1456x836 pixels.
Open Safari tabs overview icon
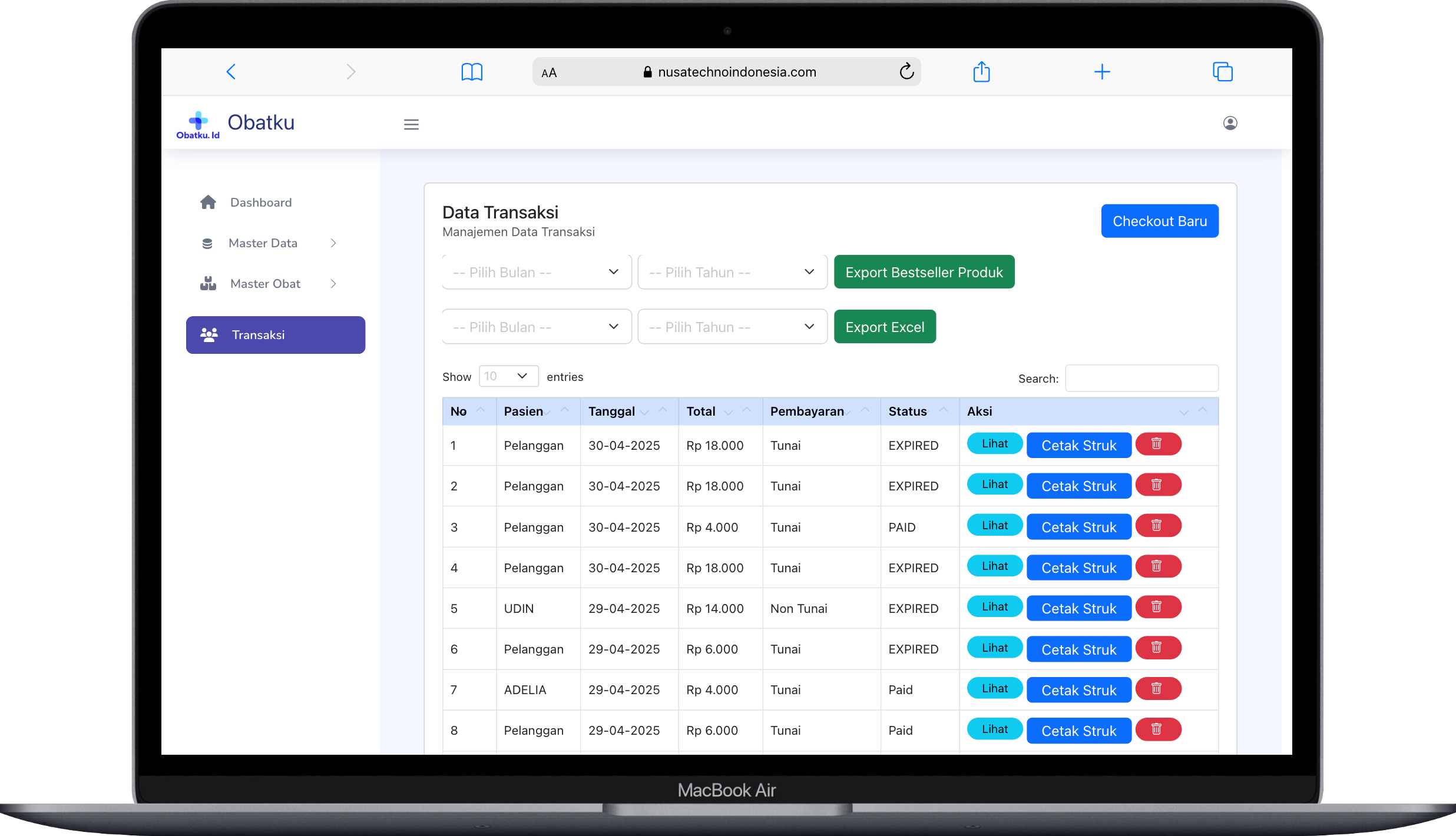pyautogui.click(x=1222, y=72)
